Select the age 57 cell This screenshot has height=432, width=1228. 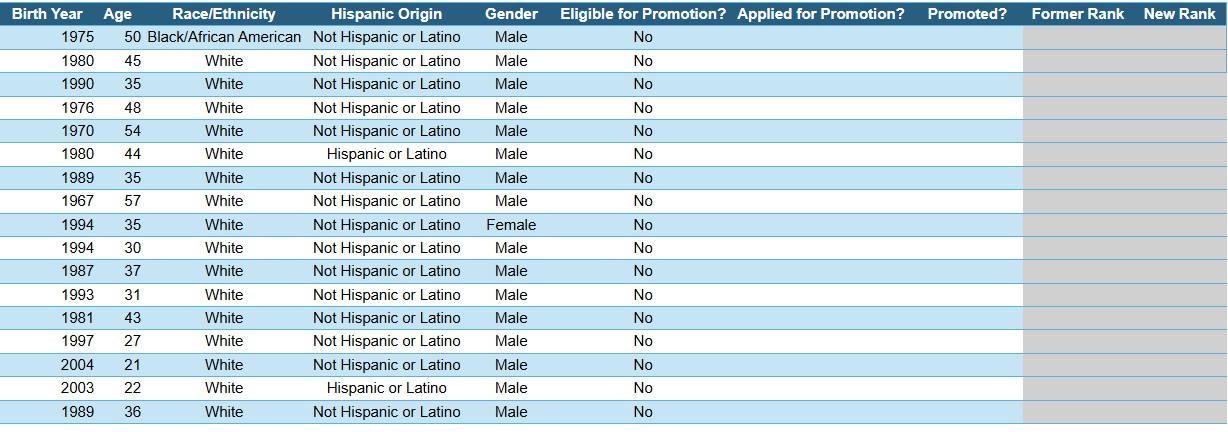click(132, 201)
